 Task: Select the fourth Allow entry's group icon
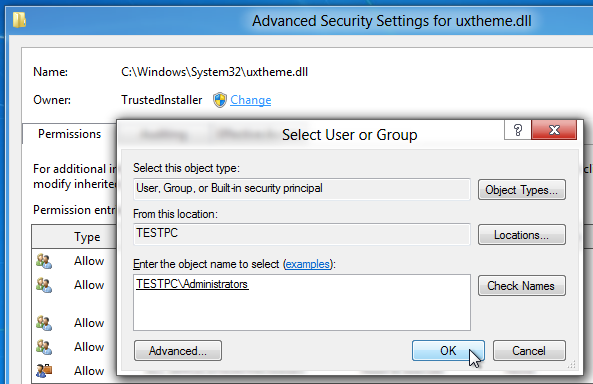pos(44,347)
